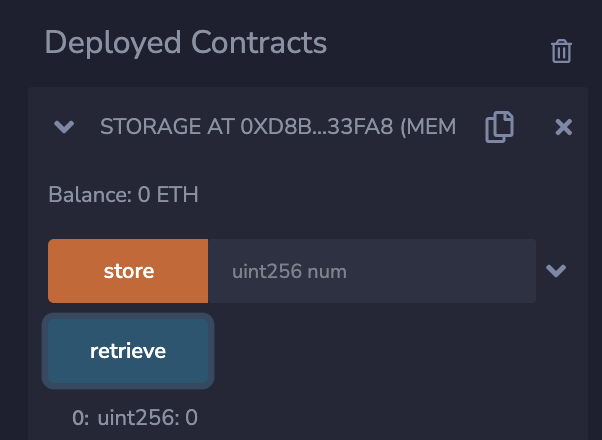Image resolution: width=602 pixels, height=440 pixels.
Task: Toggle the arrow beside STORAGE AT title
Action: [x=64, y=127]
